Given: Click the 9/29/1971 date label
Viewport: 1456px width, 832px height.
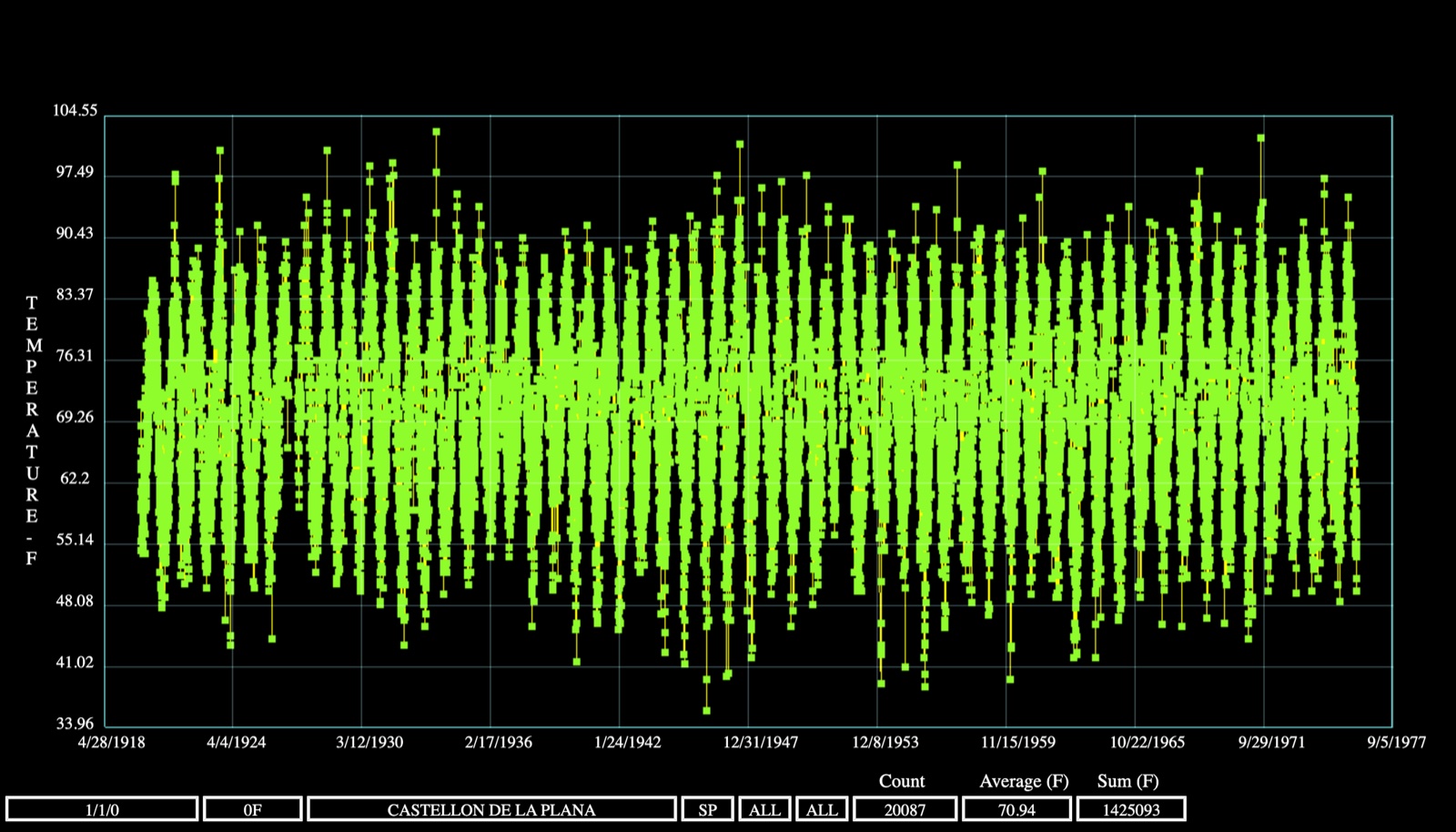Looking at the screenshot, I should point(1271,742).
